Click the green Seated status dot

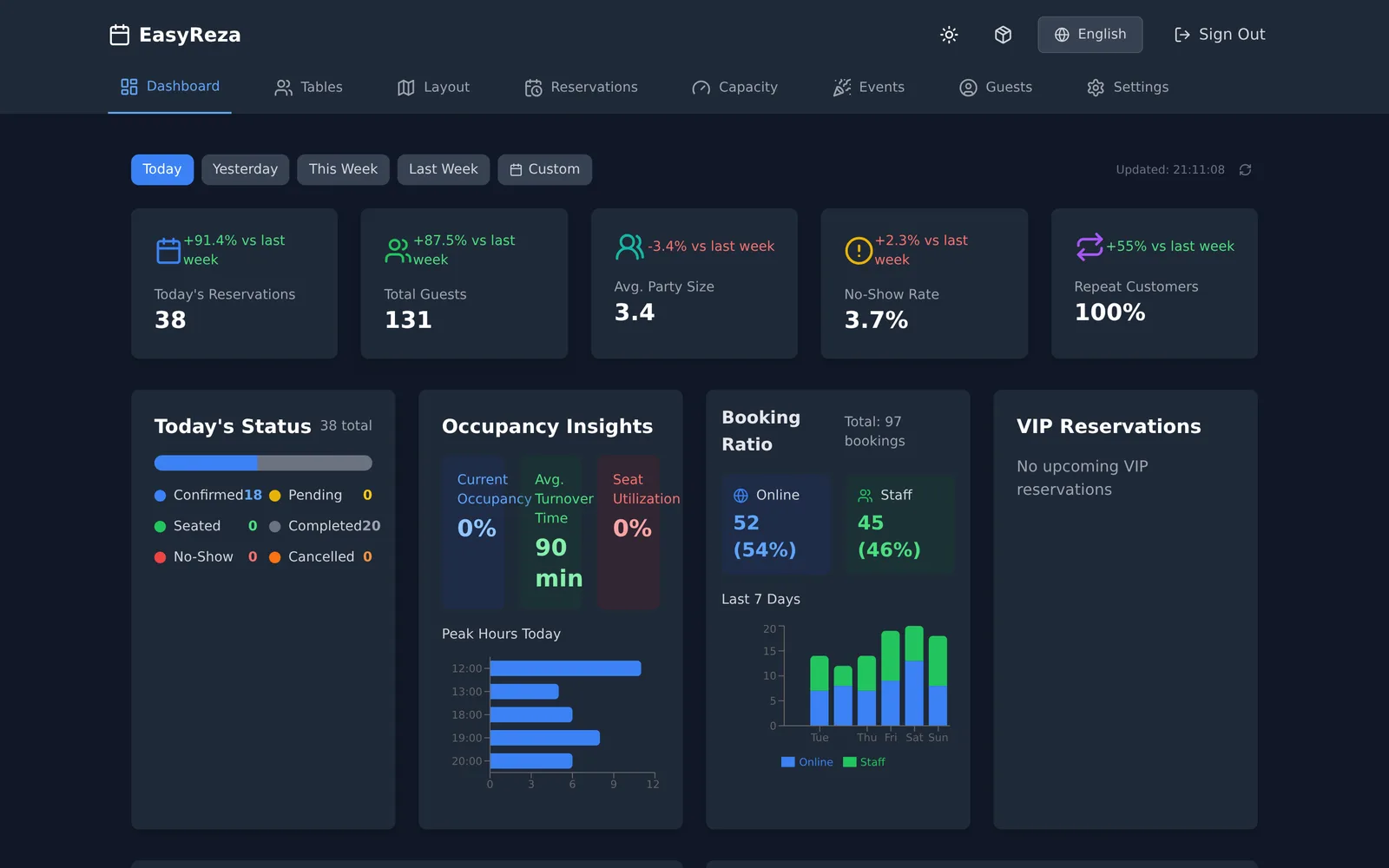pos(160,526)
